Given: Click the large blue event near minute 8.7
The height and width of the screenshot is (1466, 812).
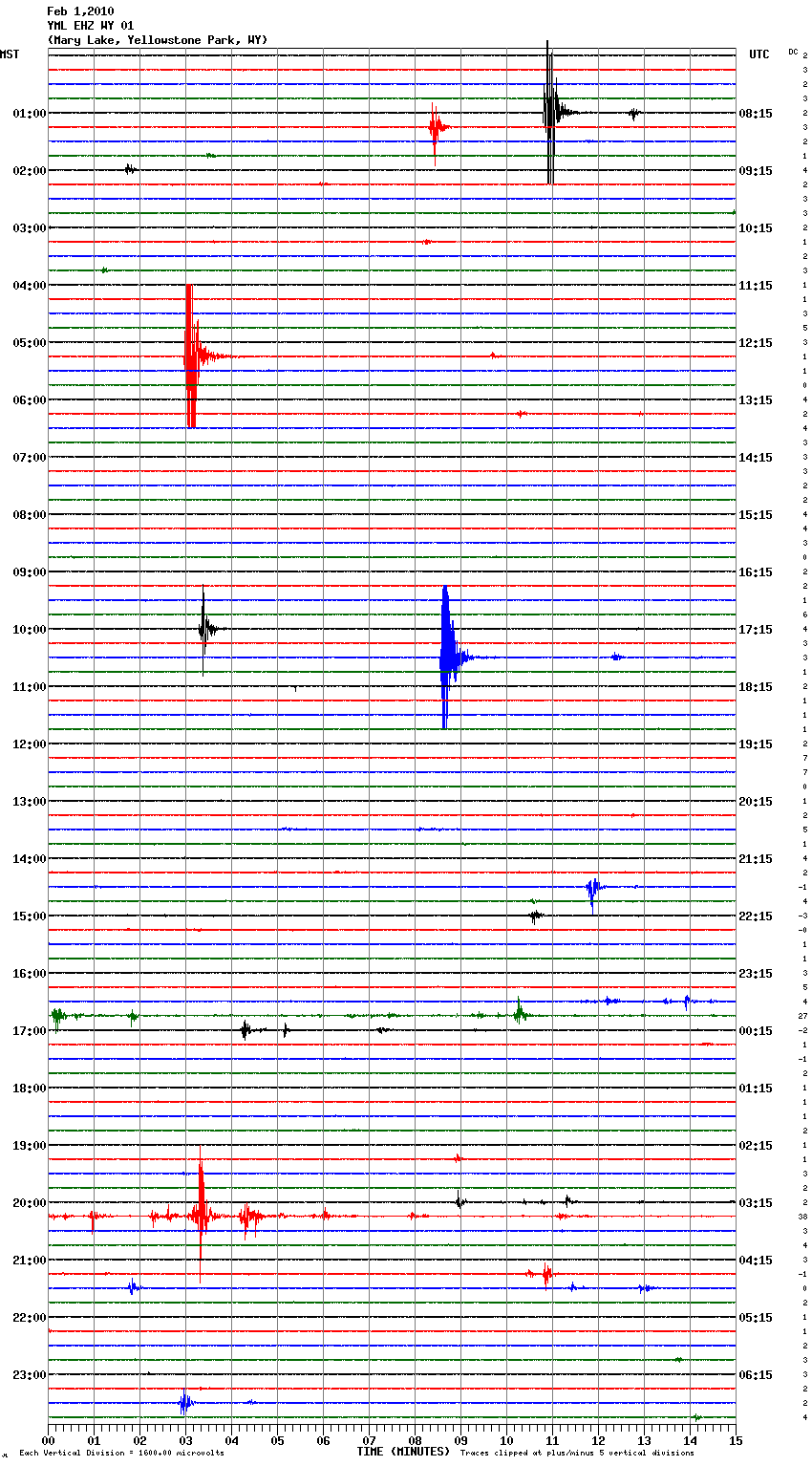Looking at the screenshot, I should tap(446, 658).
